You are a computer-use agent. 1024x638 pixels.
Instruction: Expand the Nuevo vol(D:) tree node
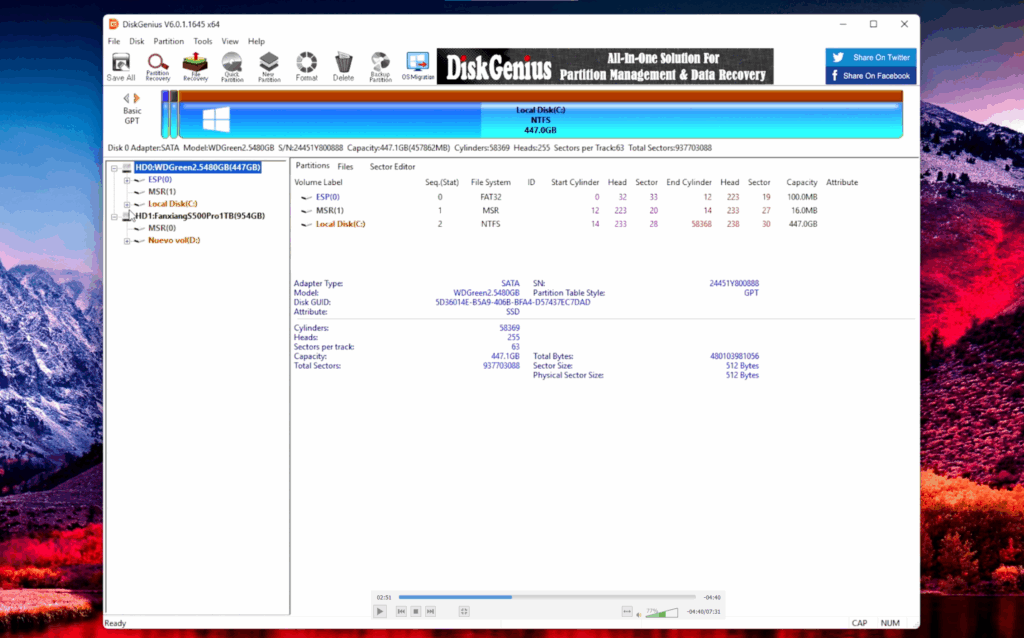tap(127, 241)
